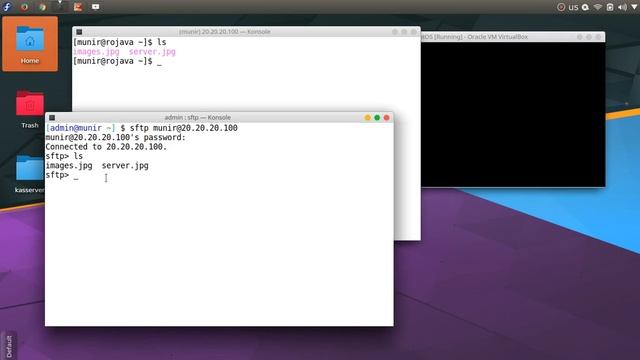
Task: Click images.jpg in the sftp listing
Action: (69, 166)
